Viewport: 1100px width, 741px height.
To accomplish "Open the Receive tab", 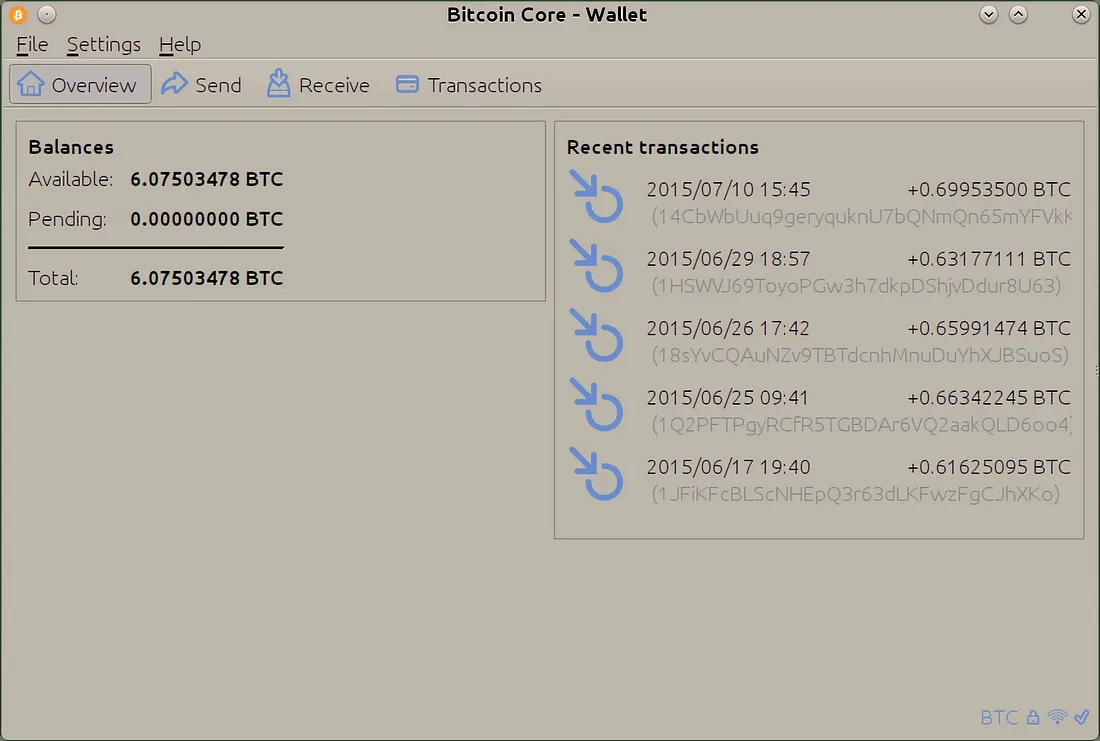I will coord(318,84).
